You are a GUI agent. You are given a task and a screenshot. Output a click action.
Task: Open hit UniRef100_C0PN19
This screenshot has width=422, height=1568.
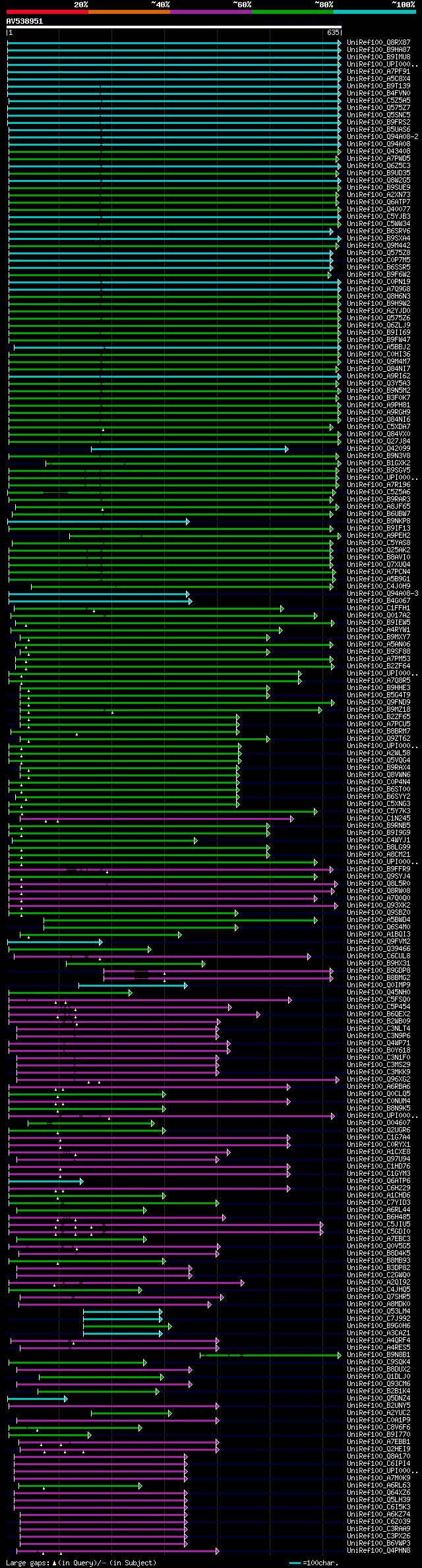click(x=378, y=282)
